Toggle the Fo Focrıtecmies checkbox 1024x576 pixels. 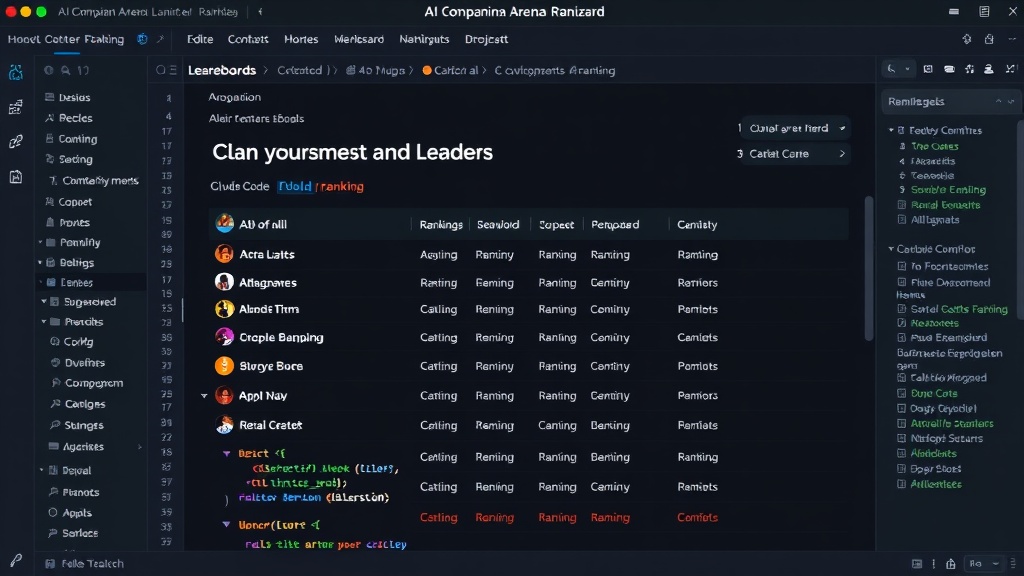(x=902, y=266)
